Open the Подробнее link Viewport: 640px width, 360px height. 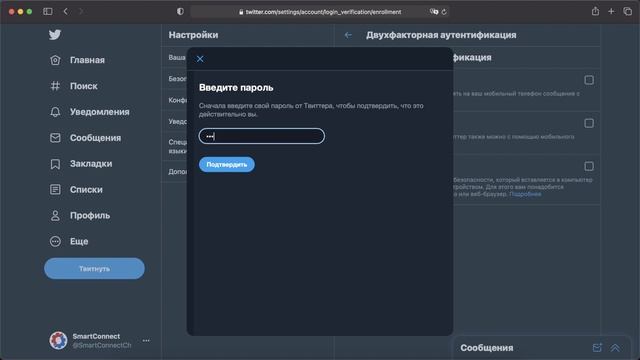525,194
